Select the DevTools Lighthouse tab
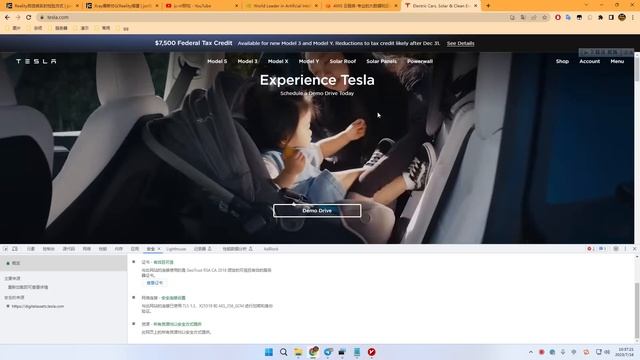This screenshot has height=360, width=640. (176, 249)
